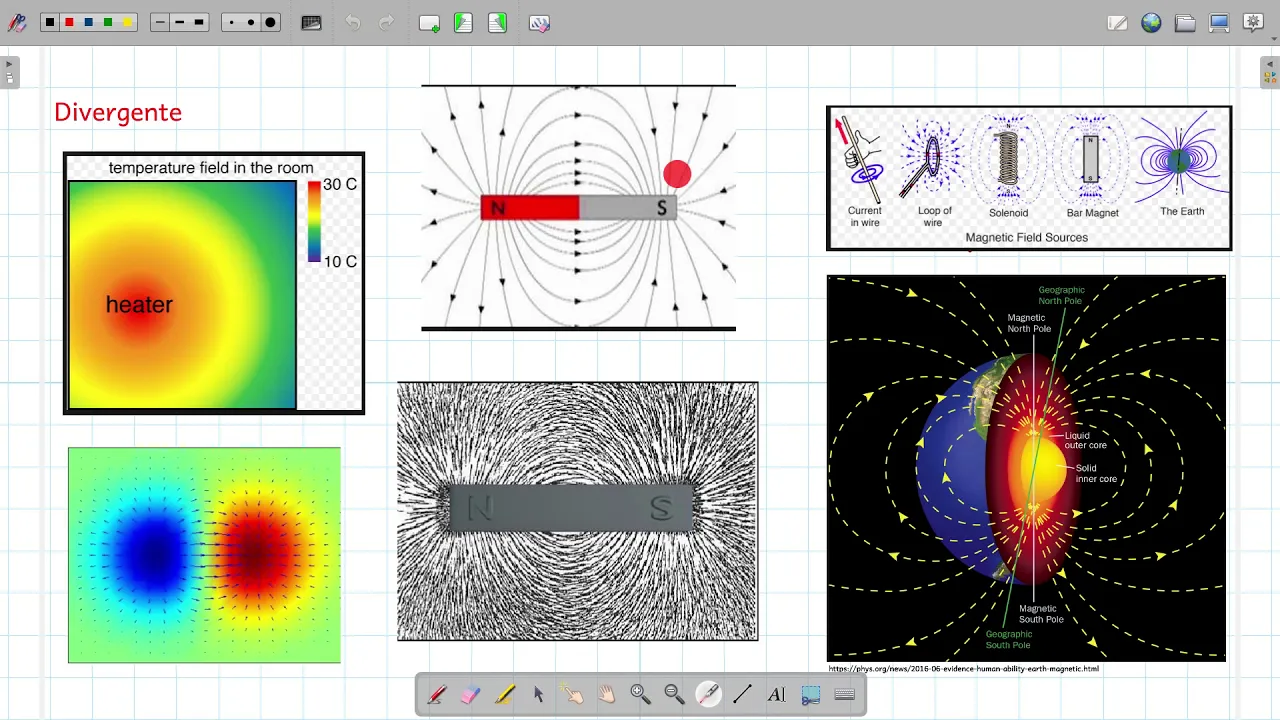Click the phys.org source URL text
The height and width of the screenshot is (720, 1280).
(x=963, y=668)
